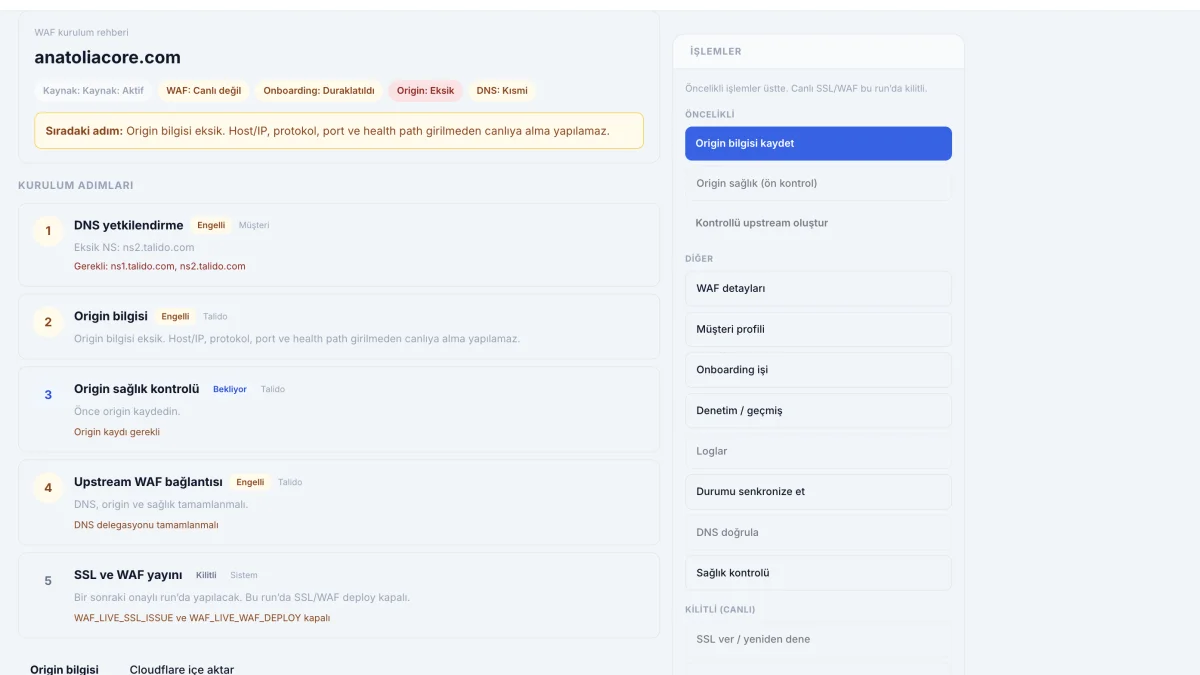Click SSL ver / yeniden dene
The height and width of the screenshot is (675, 1200).
tap(818, 639)
